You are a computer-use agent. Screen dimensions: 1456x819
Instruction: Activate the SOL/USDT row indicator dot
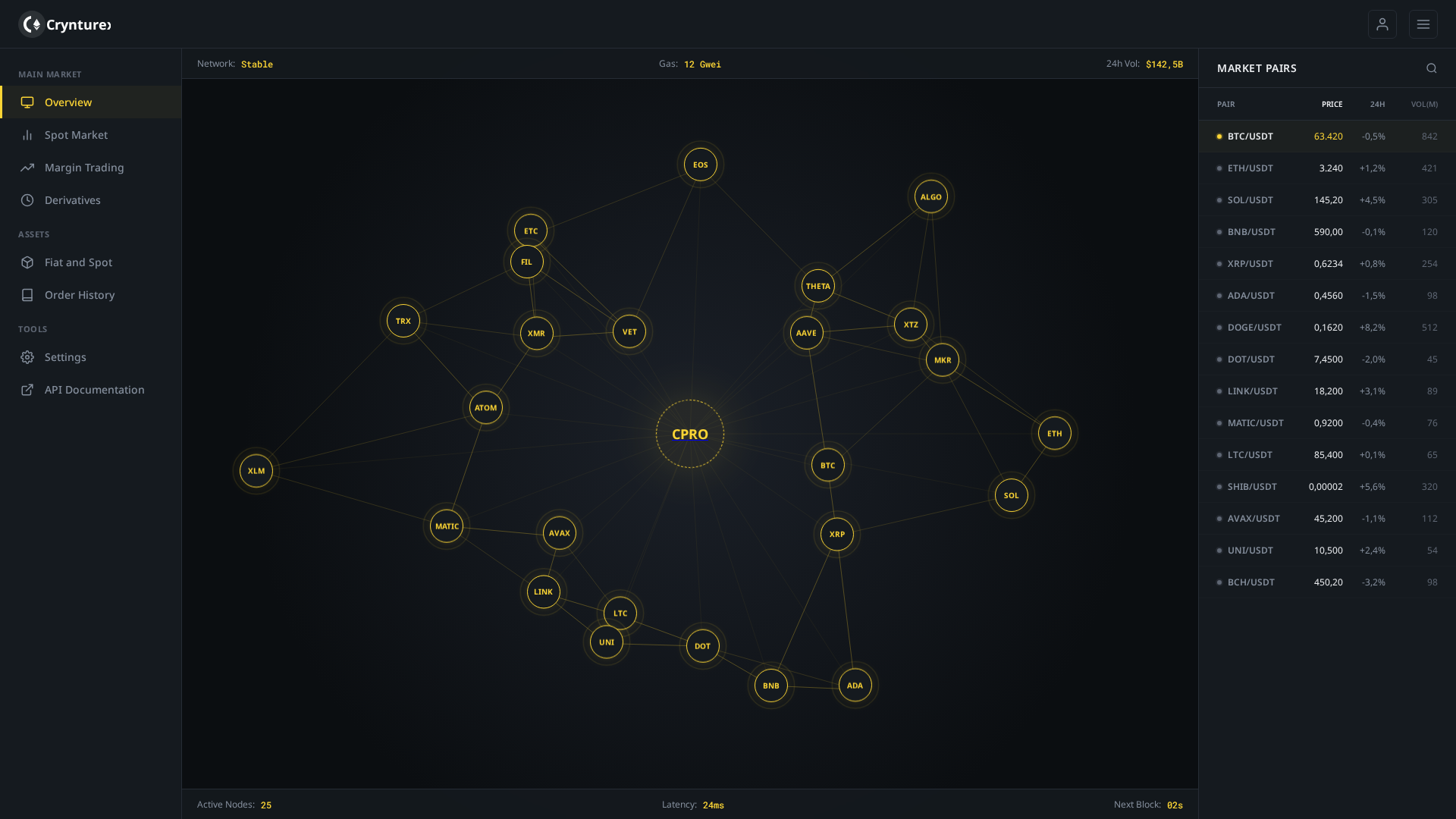(1219, 200)
